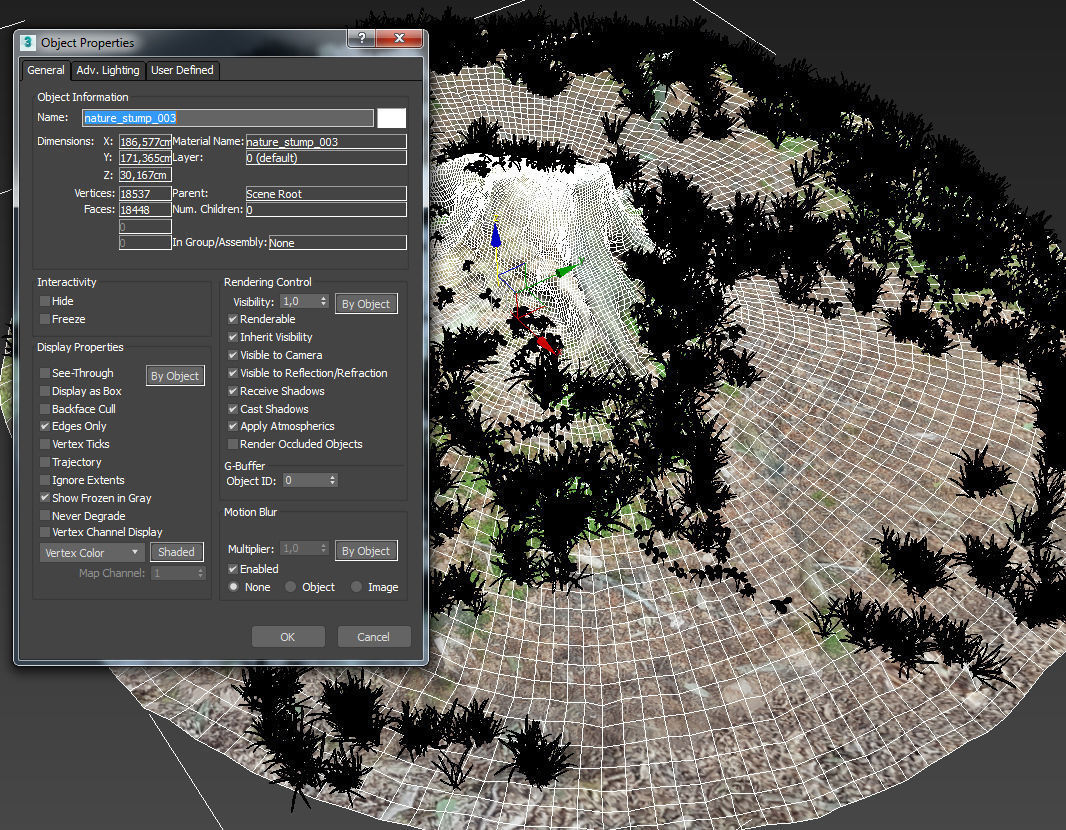Screen dimensions: 1066x830
Task: Toggle Display as Box checkbox
Action: pyautogui.click(x=45, y=391)
